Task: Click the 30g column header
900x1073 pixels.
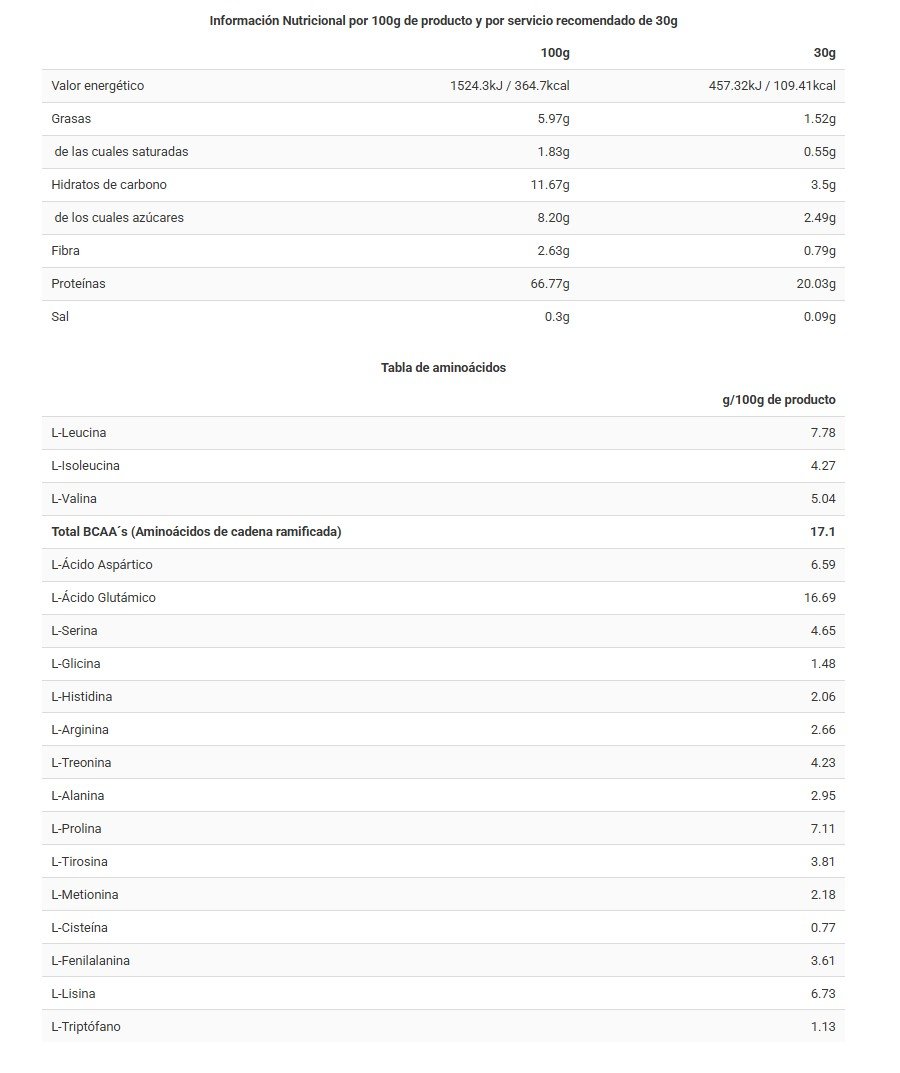Action: tap(824, 53)
